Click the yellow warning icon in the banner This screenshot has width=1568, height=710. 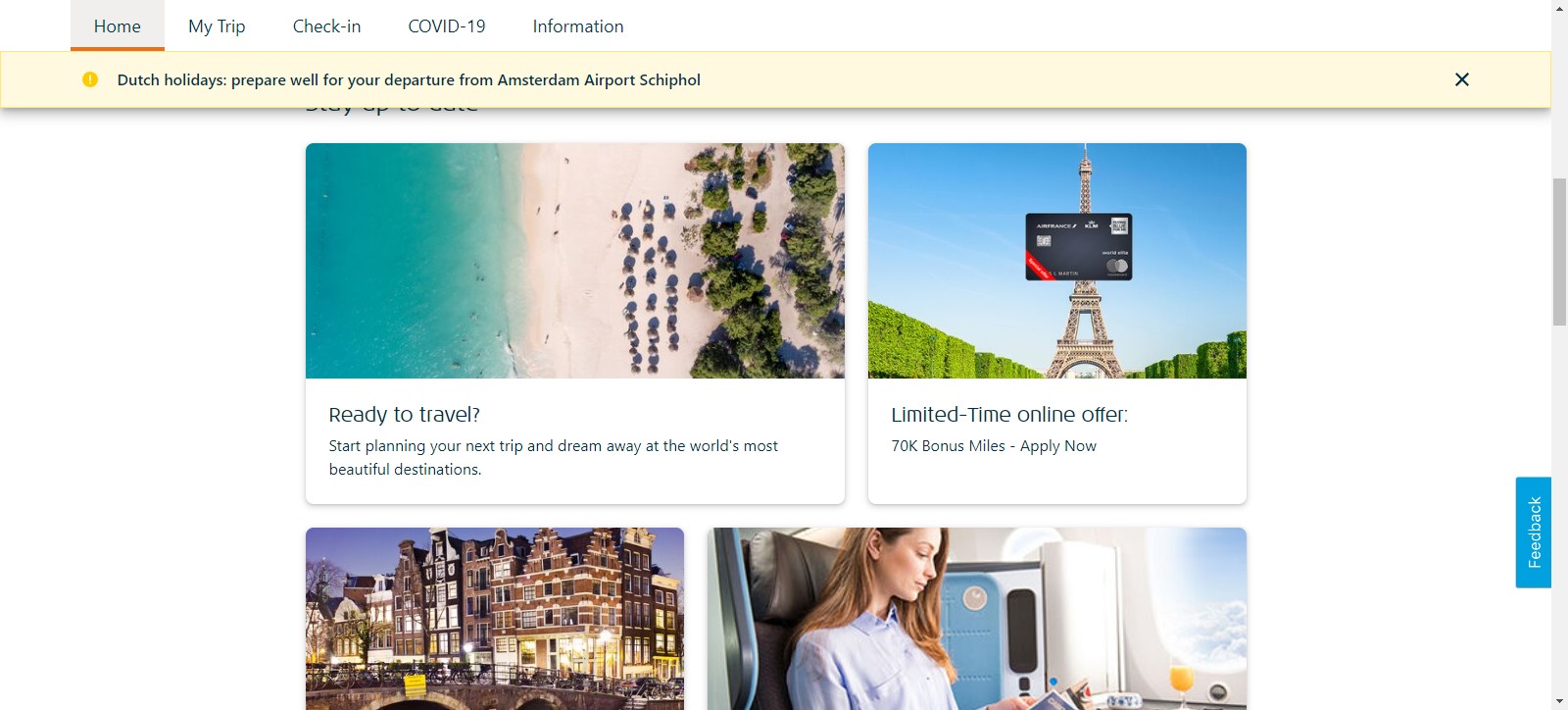click(x=90, y=79)
